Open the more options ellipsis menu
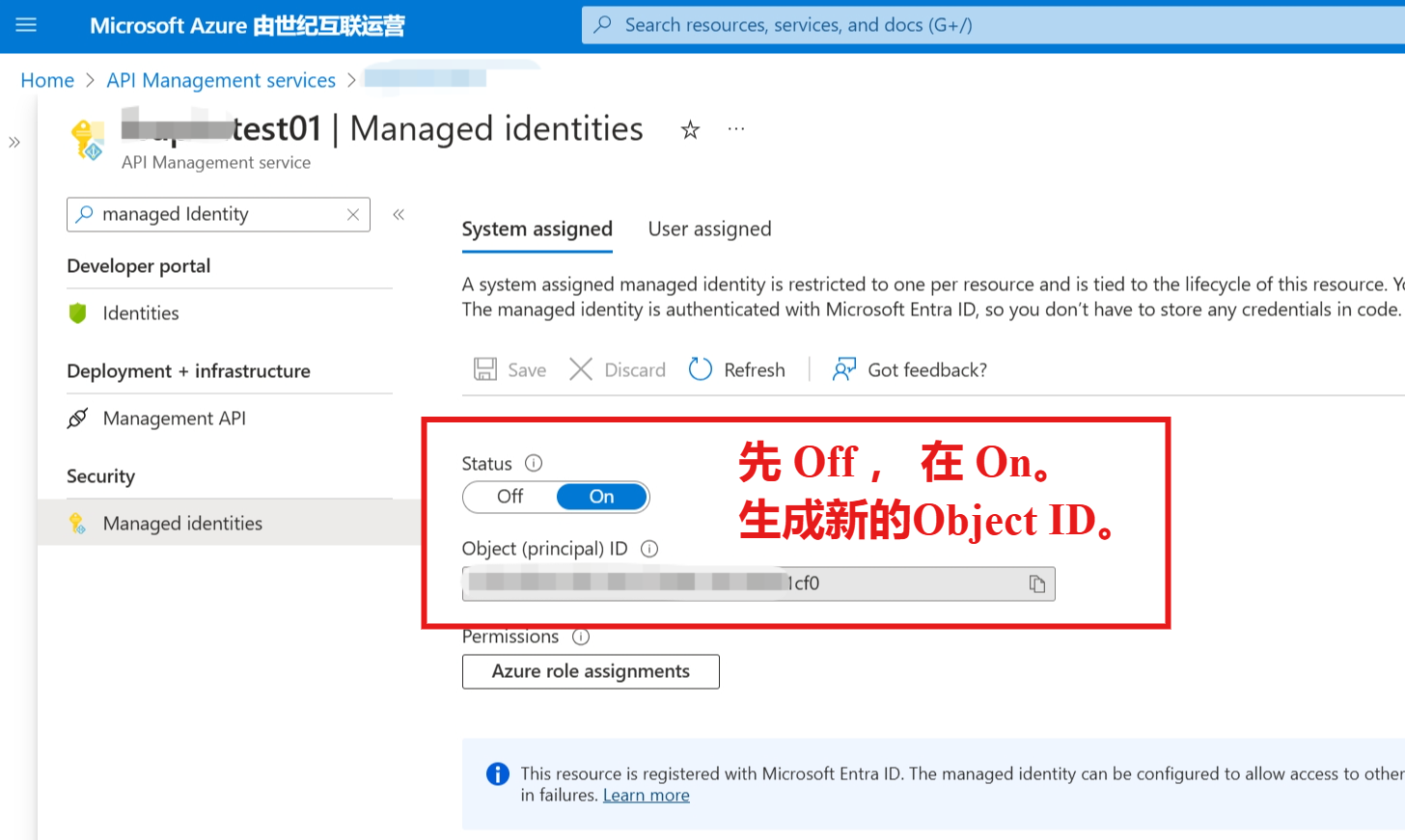The image size is (1405, 840). coord(736,129)
